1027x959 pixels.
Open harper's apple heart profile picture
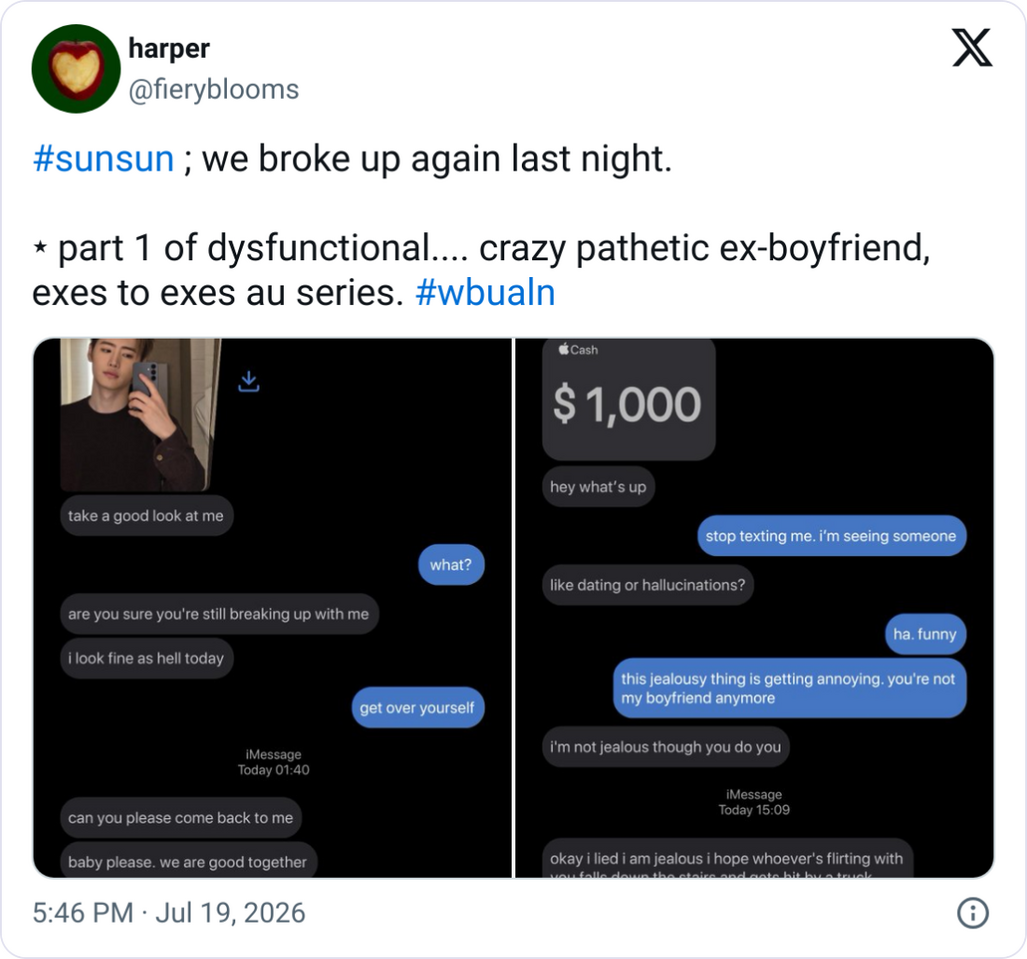(x=76, y=69)
